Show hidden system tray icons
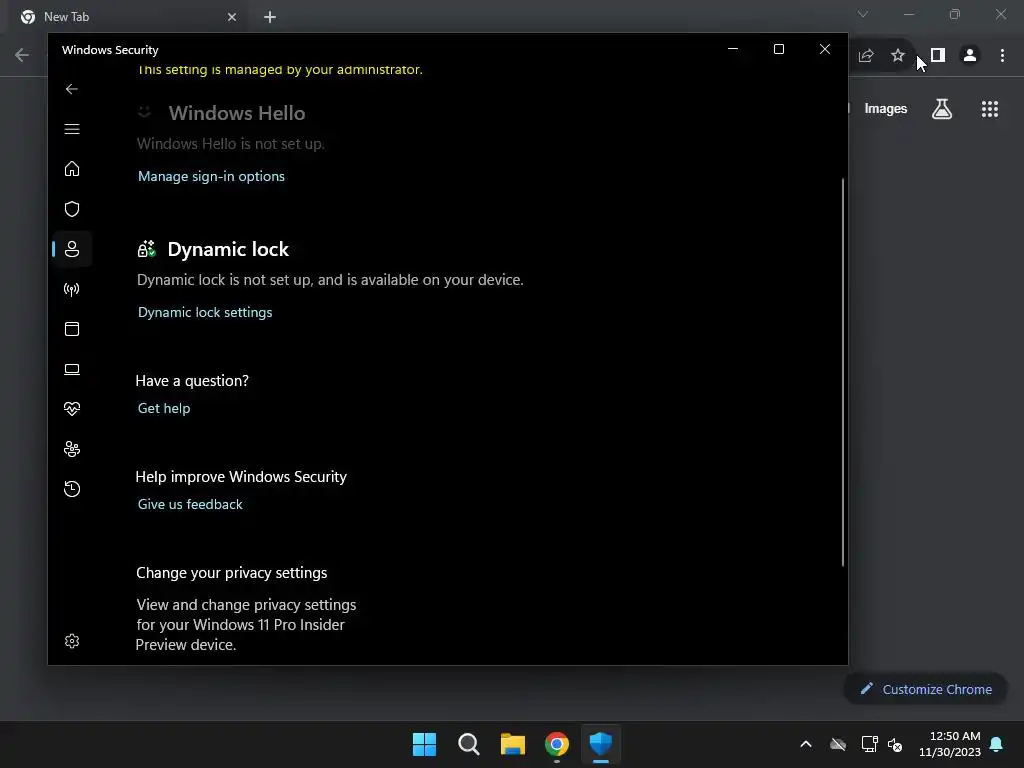 tap(806, 744)
